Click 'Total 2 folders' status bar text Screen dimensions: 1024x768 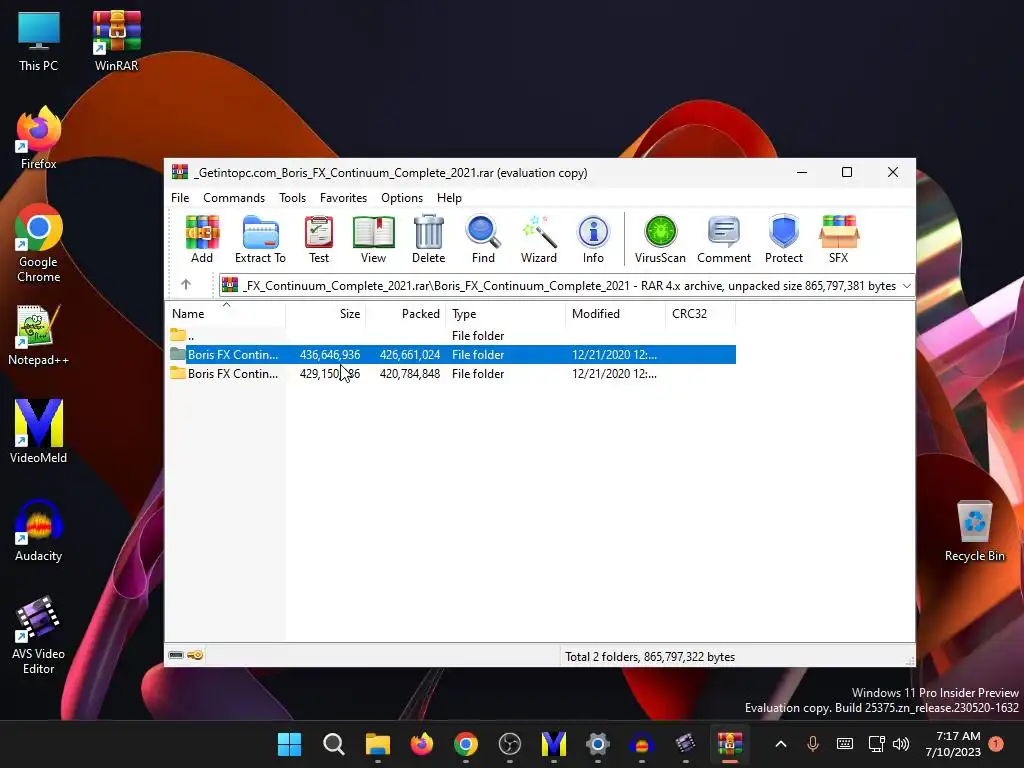[x=650, y=657]
